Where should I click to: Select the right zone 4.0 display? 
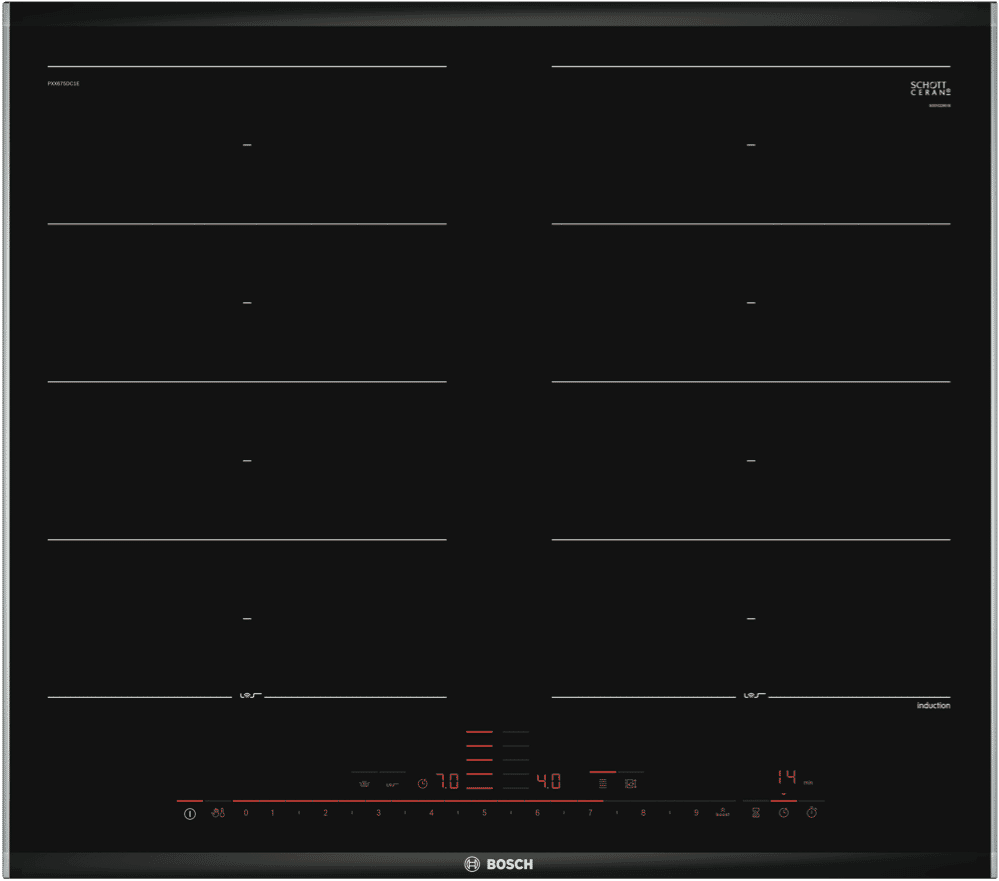coord(549,782)
